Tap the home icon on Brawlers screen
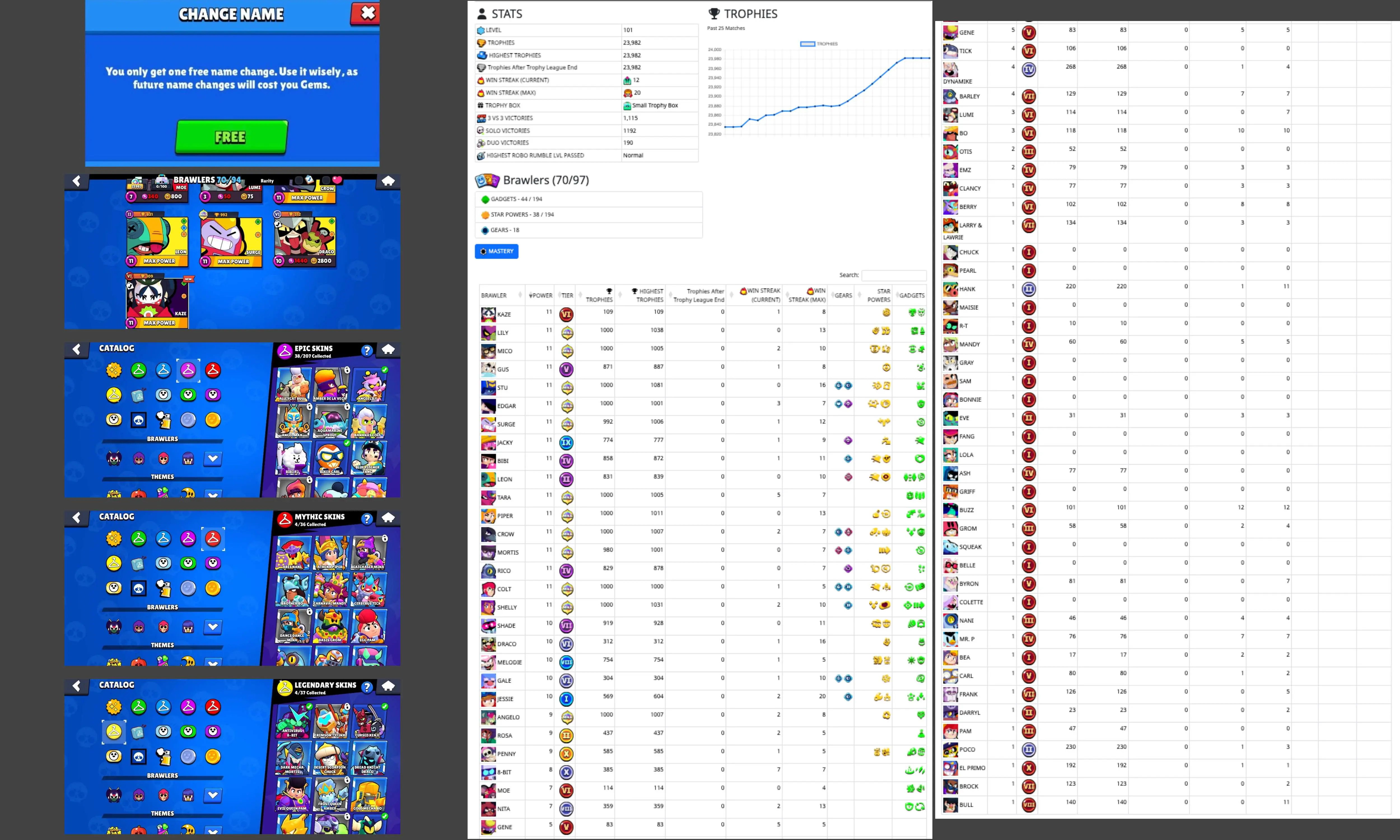This screenshot has width=1400, height=840. click(388, 181)
